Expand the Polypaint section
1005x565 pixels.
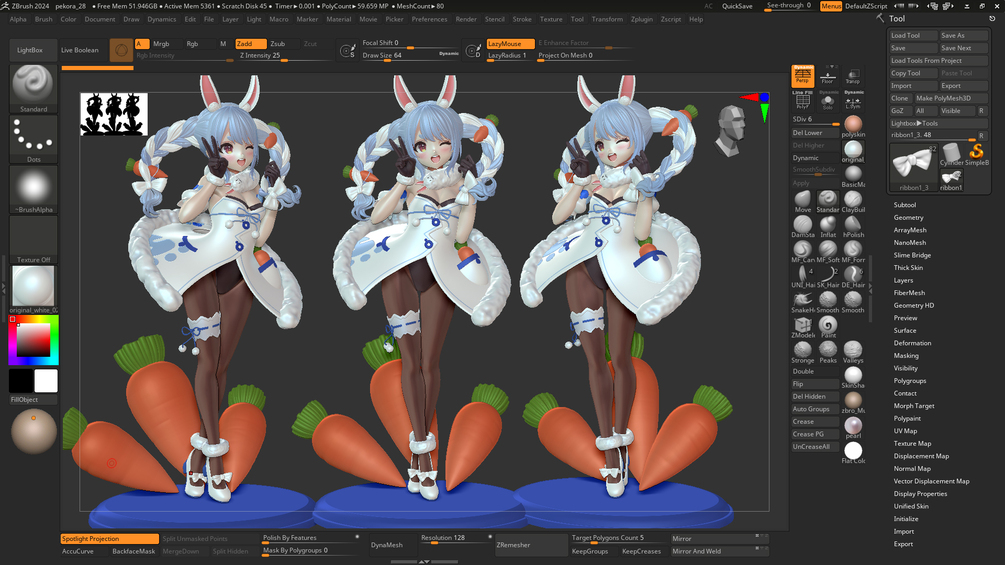(x=907, y=418)
